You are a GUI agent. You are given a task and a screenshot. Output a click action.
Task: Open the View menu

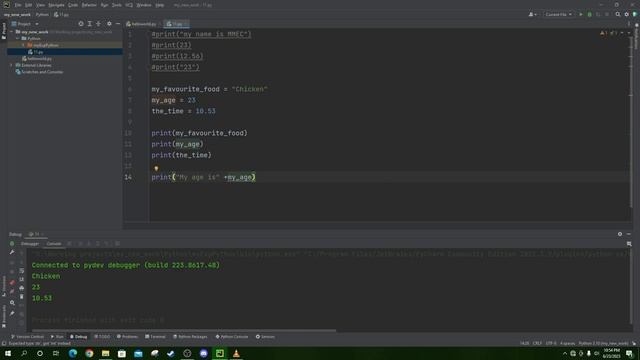[x=40, y=5]
